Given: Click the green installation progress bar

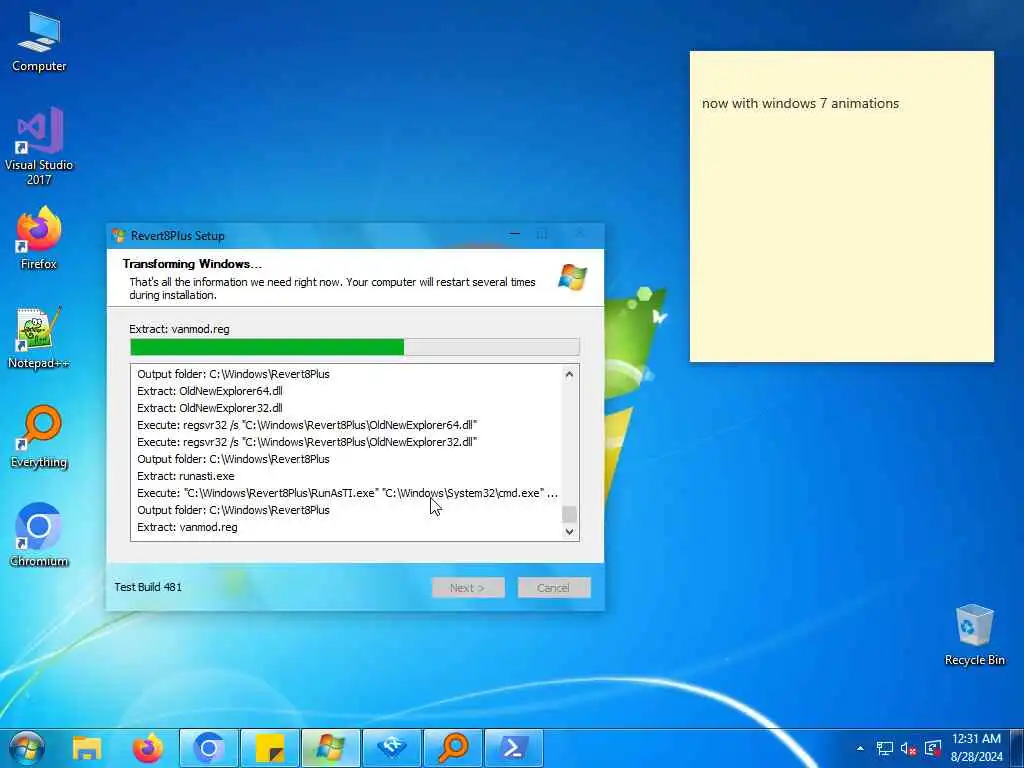Looking at the screenshot, I should pos(355,347).
